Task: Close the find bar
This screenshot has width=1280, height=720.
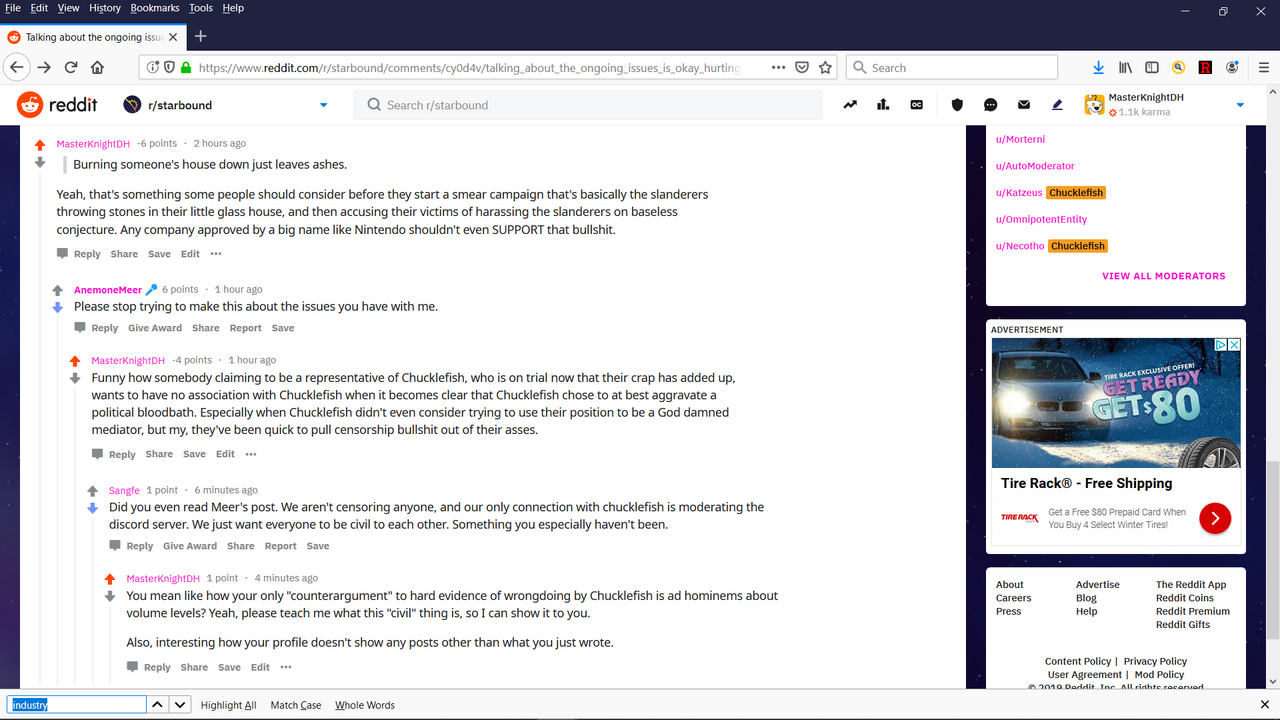Action: click(x=1265, y=705)
